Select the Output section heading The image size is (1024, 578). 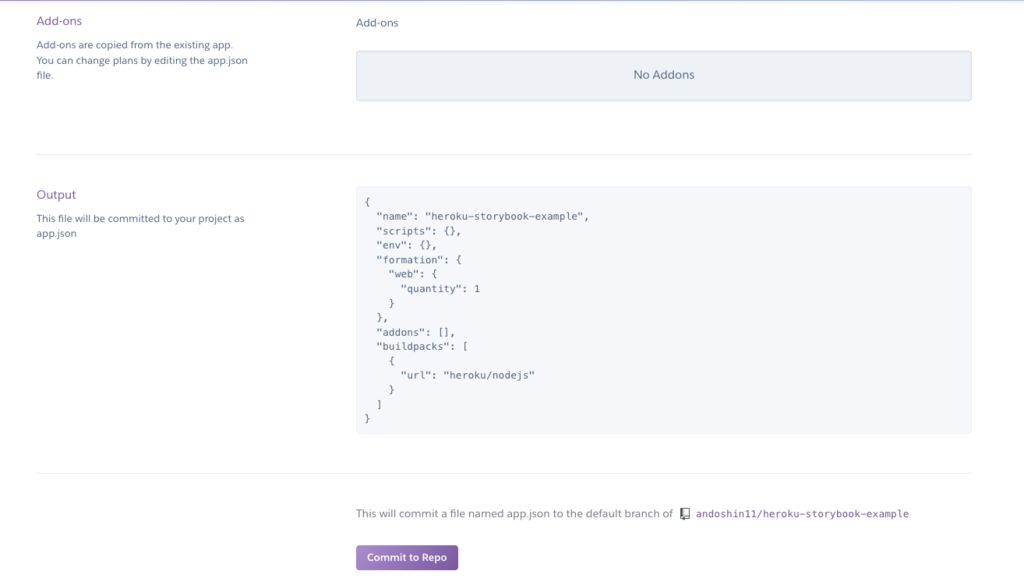[x=56, y=195]
